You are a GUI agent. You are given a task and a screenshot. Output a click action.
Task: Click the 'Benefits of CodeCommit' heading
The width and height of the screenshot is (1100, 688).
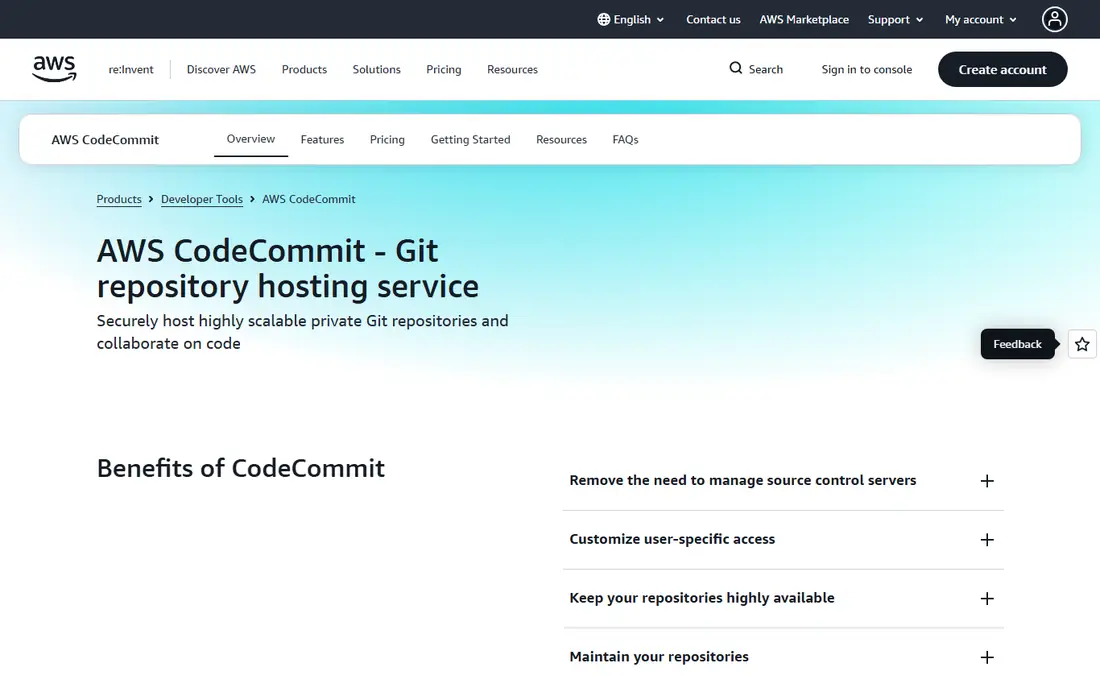241,468
